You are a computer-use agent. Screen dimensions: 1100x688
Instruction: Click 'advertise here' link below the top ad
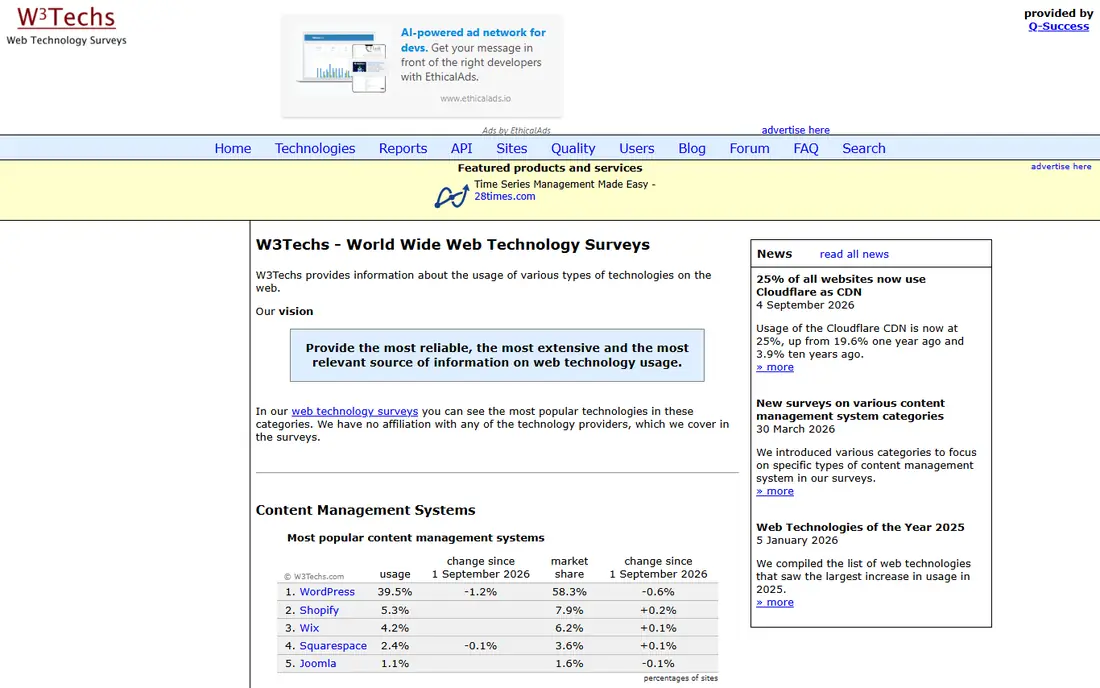(796, 130)
